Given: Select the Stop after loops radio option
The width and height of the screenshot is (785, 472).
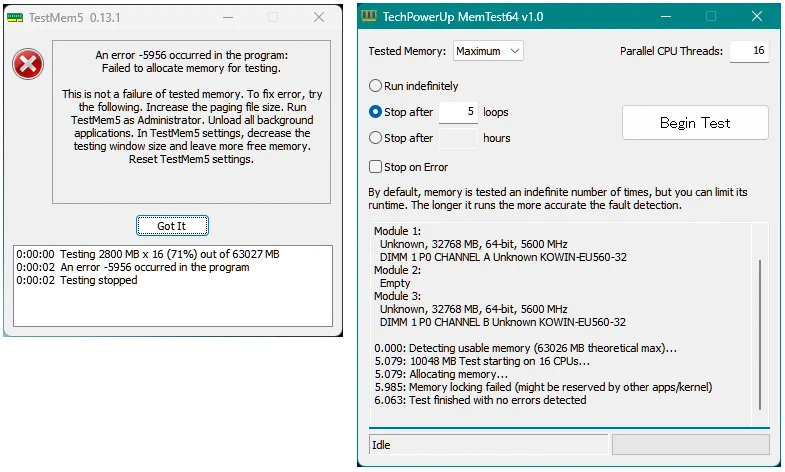Looking at the screenshot, I should point(375,112).
